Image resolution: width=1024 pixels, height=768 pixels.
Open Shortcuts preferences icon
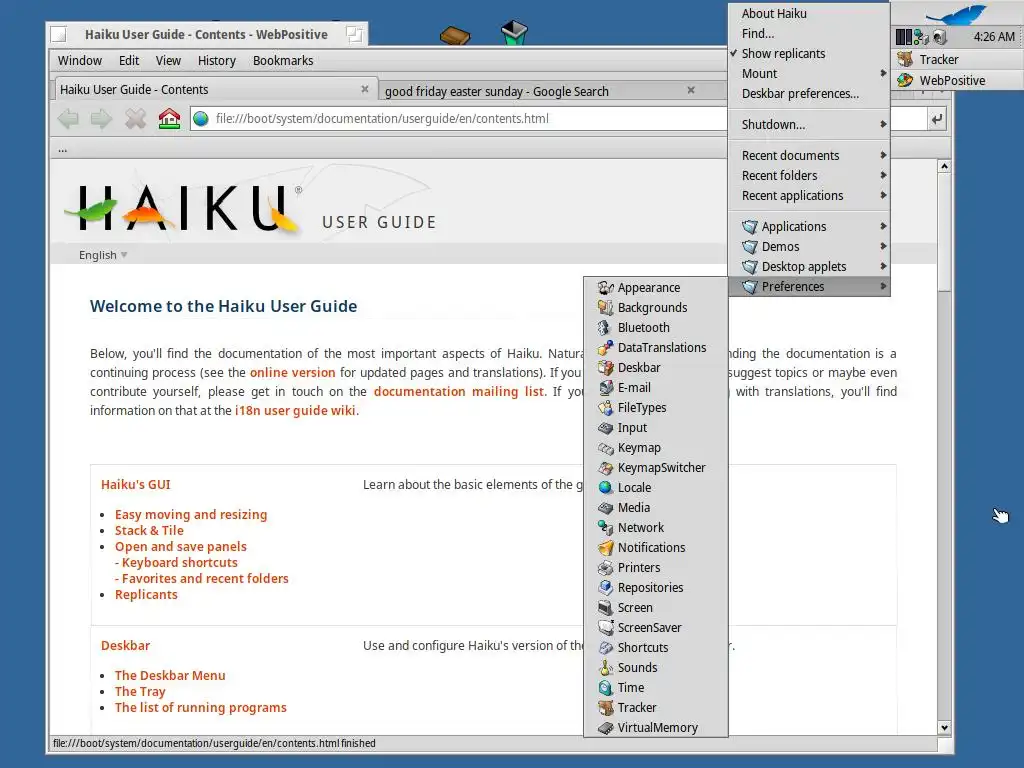click(x=606, y=648)
